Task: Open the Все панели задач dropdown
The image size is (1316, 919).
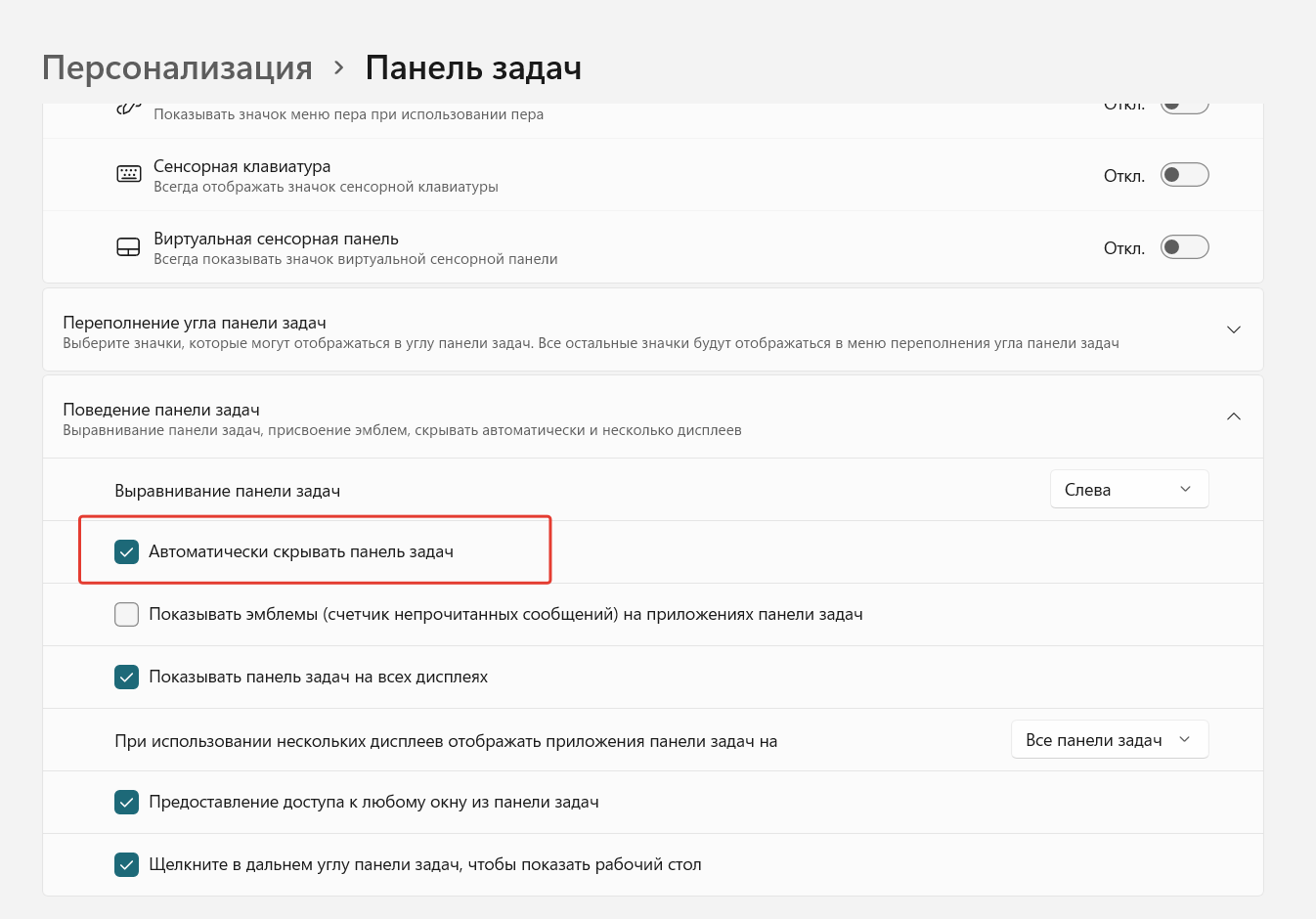Action: click(1110, 740)
